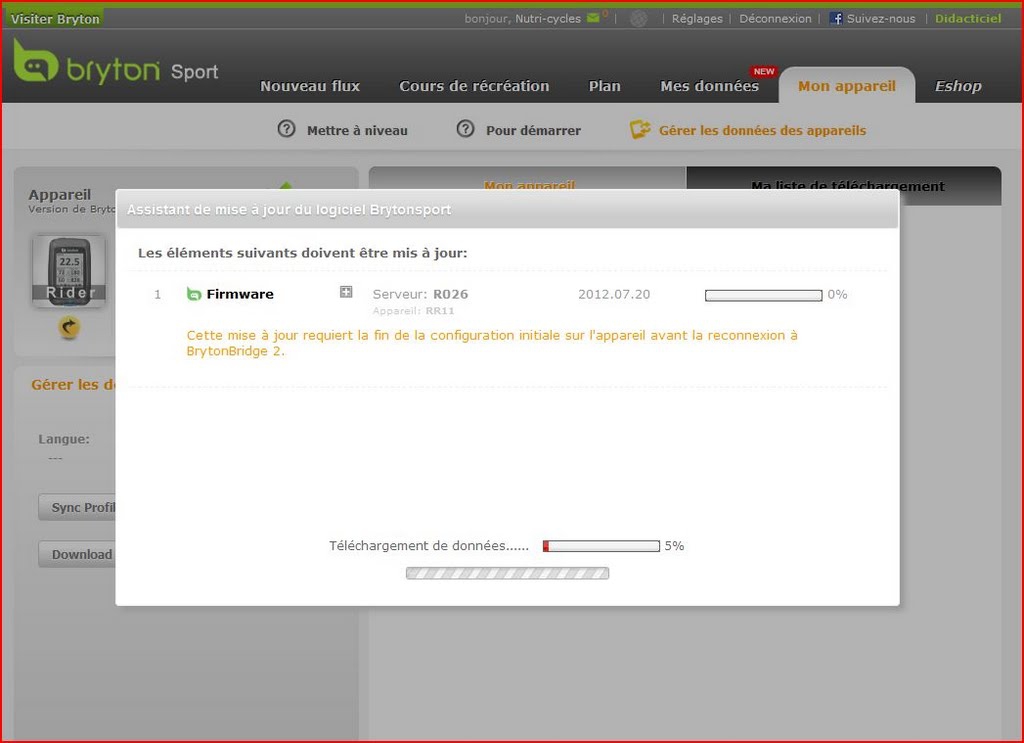Click the Facebook icon next to Suivez-nous
Viewport: 1024px width, 743px height.
click(836, 18)
